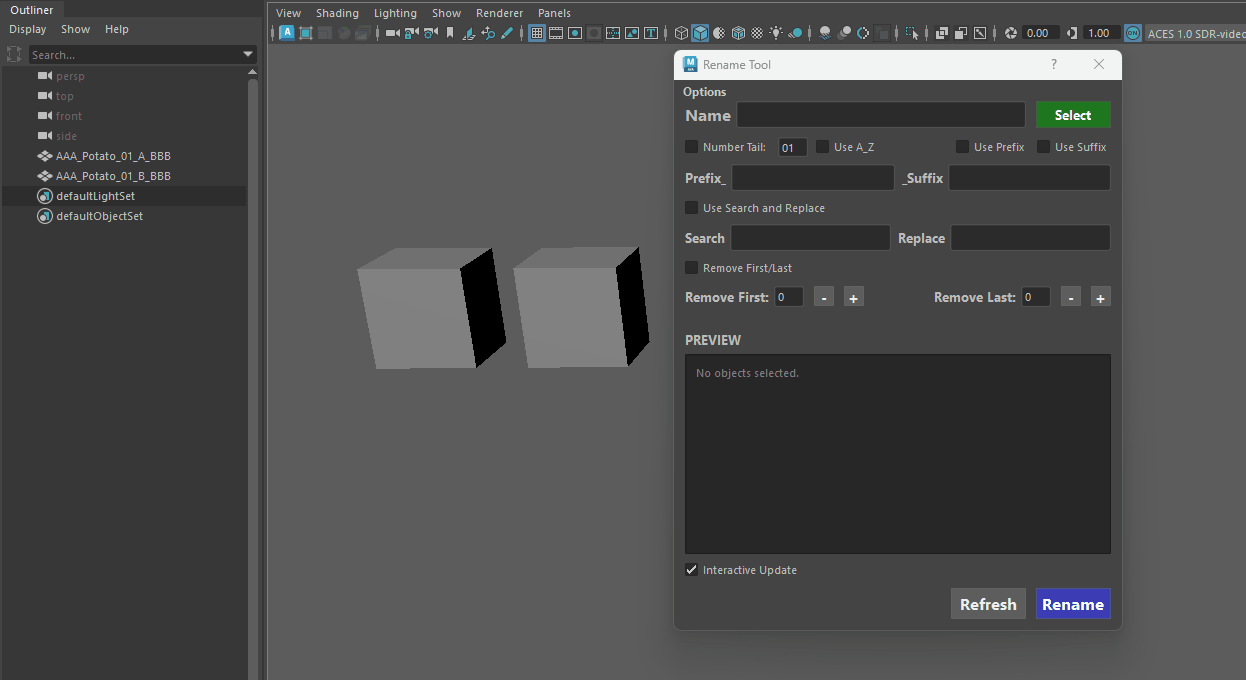Click the Prefix_ input field
Screen dimensions: 1246x680
(813, 178)
